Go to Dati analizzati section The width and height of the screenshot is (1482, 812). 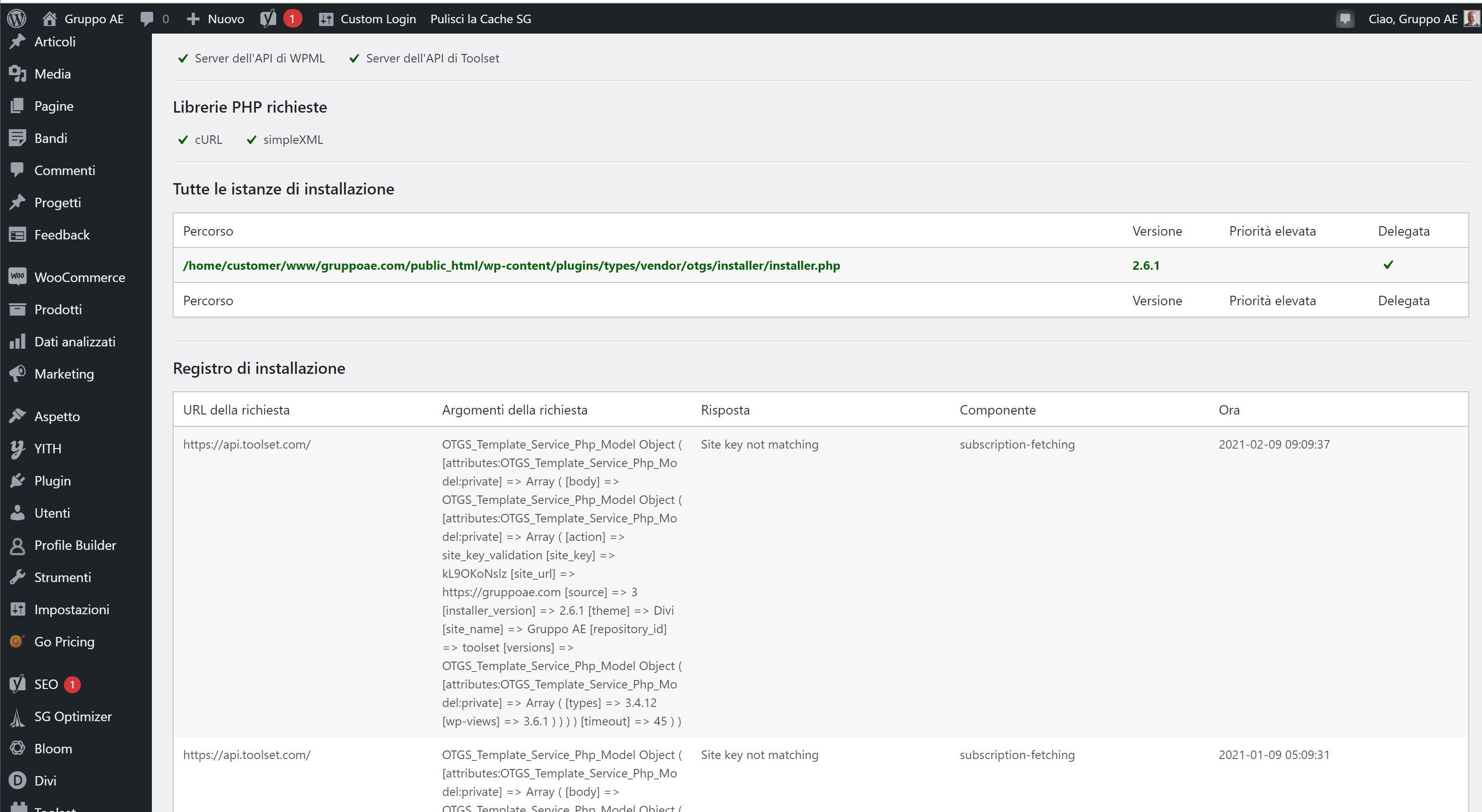pos(76,342)
